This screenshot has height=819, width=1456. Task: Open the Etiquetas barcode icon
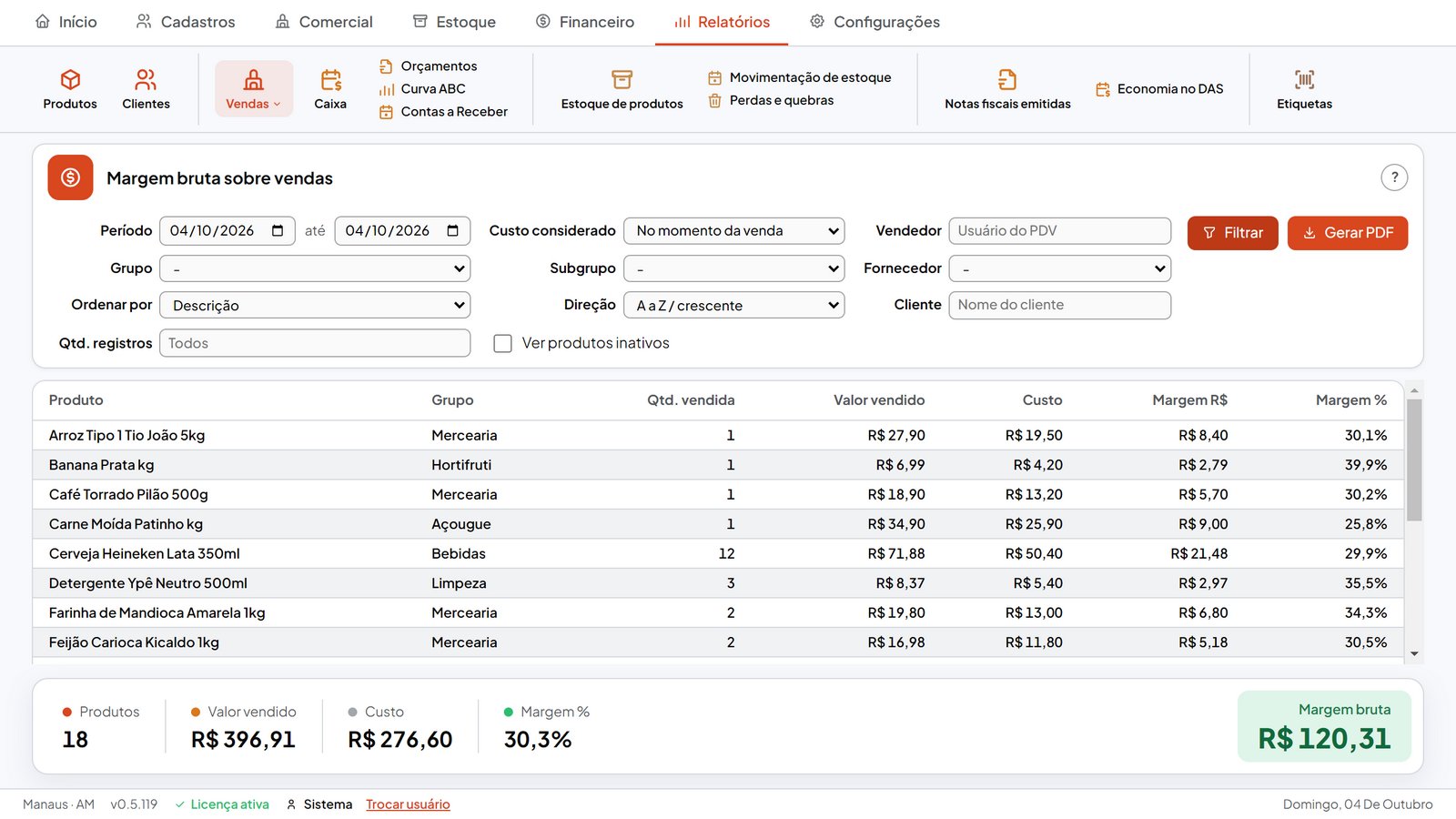1304,89
